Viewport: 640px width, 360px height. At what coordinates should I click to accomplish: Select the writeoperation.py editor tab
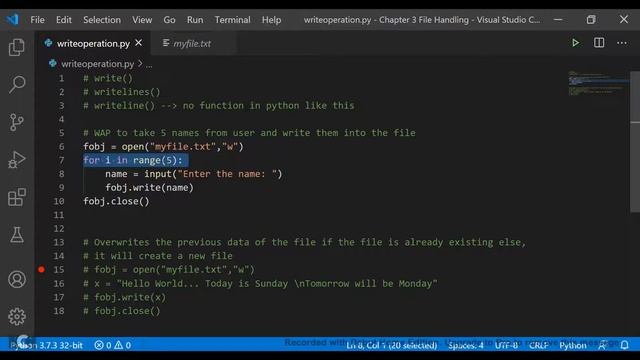(93, 43)
